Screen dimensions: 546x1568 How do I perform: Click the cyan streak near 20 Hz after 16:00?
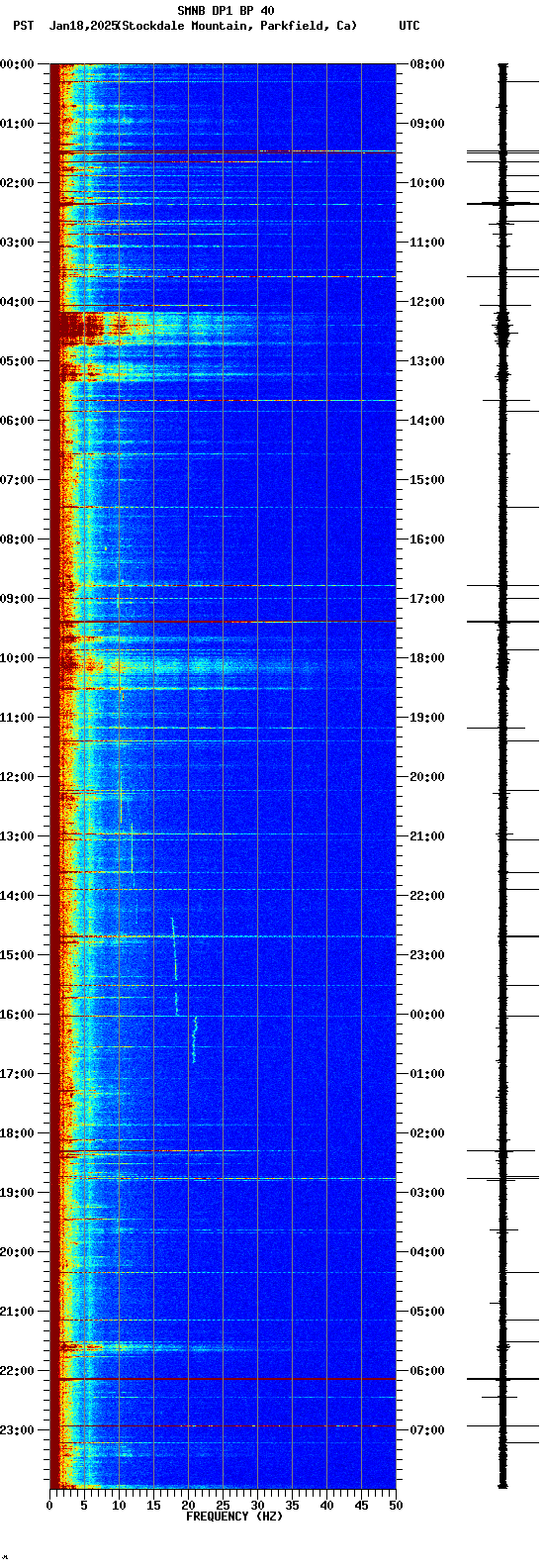pyautogui.click(x=195, y=1038)
